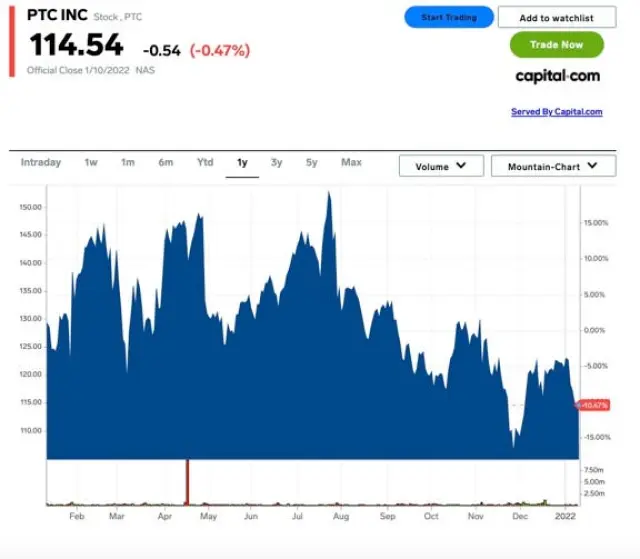
Task: Click the red volume spike bar in April
Action: (x=187, y=482)
